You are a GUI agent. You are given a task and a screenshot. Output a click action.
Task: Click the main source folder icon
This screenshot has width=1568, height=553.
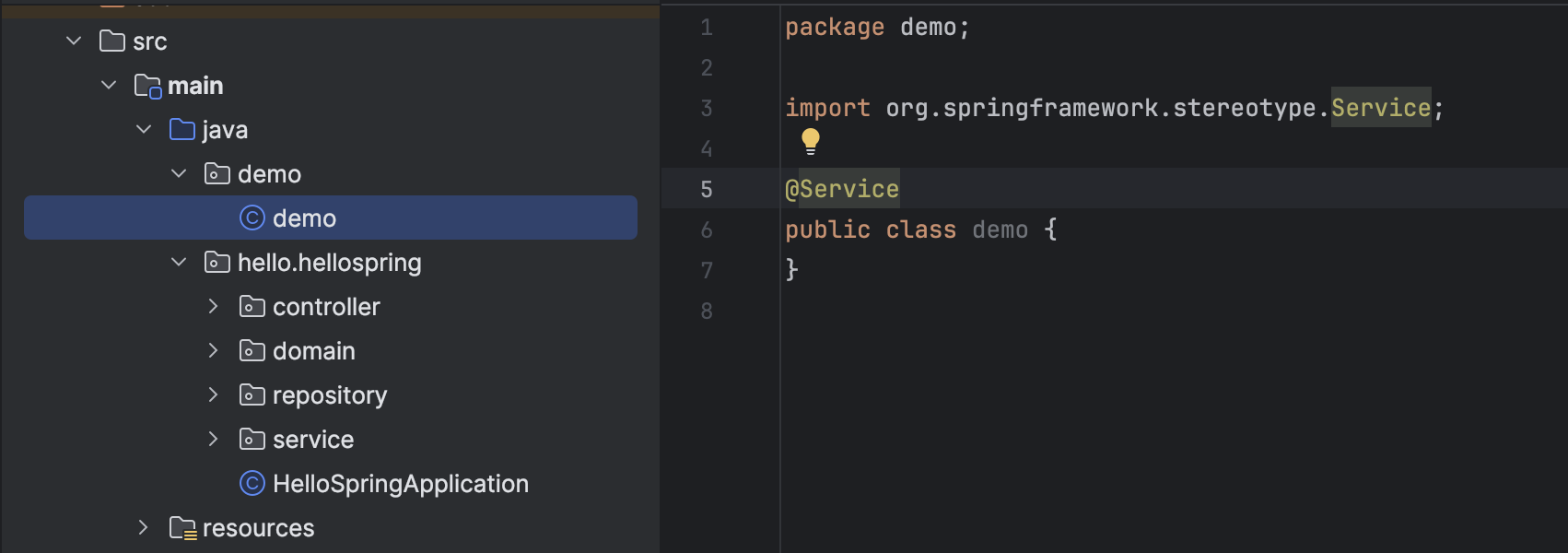pos(147,86)
